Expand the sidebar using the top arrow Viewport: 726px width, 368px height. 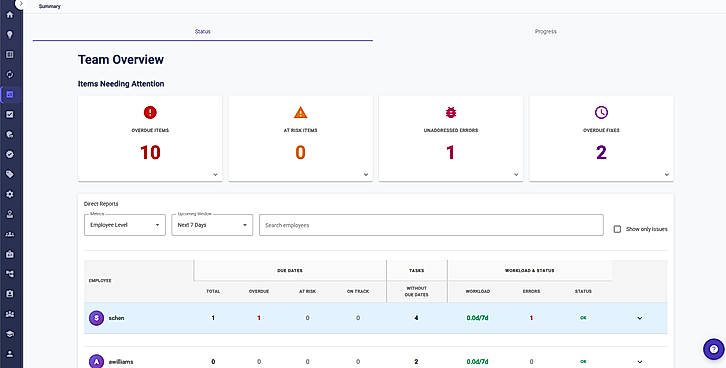(21, 4)
